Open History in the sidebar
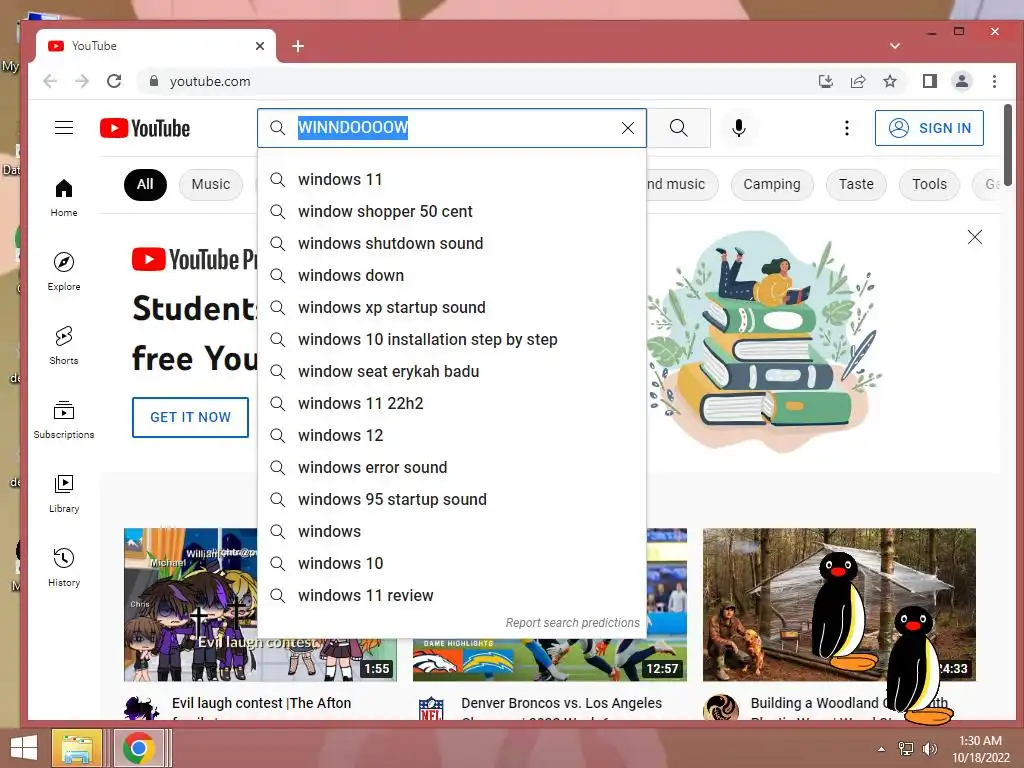The width and height of the screenshot is (1024, 768). (x=64, y=567)
